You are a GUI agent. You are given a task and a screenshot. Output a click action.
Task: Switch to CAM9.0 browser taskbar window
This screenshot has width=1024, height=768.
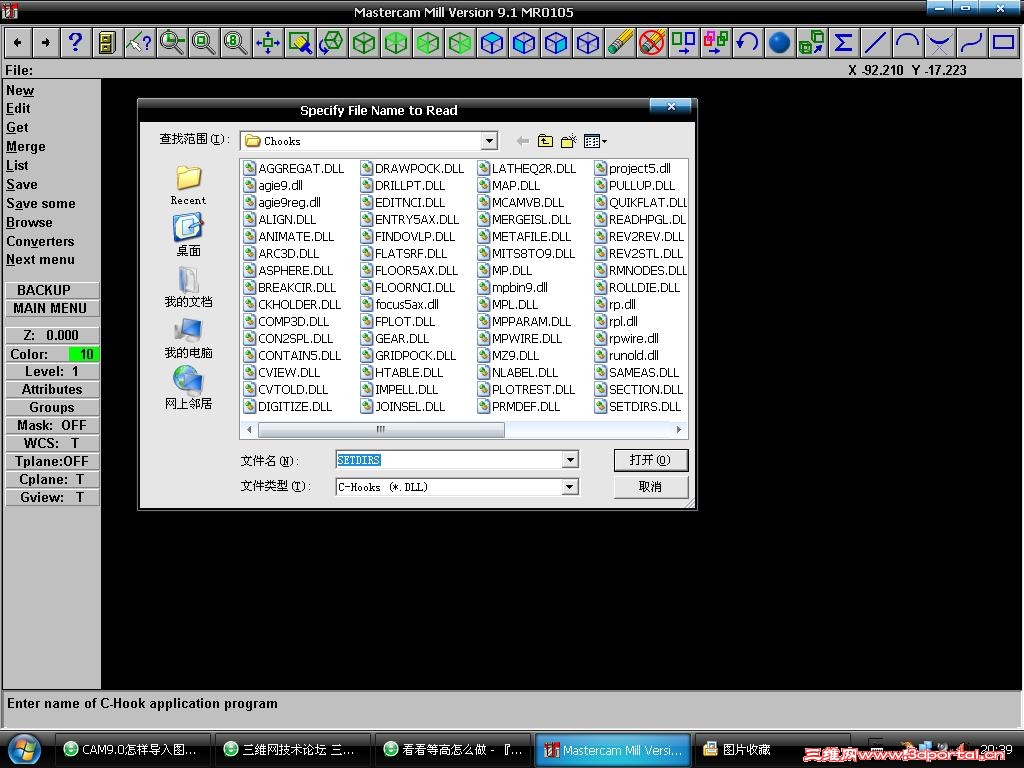132,750
